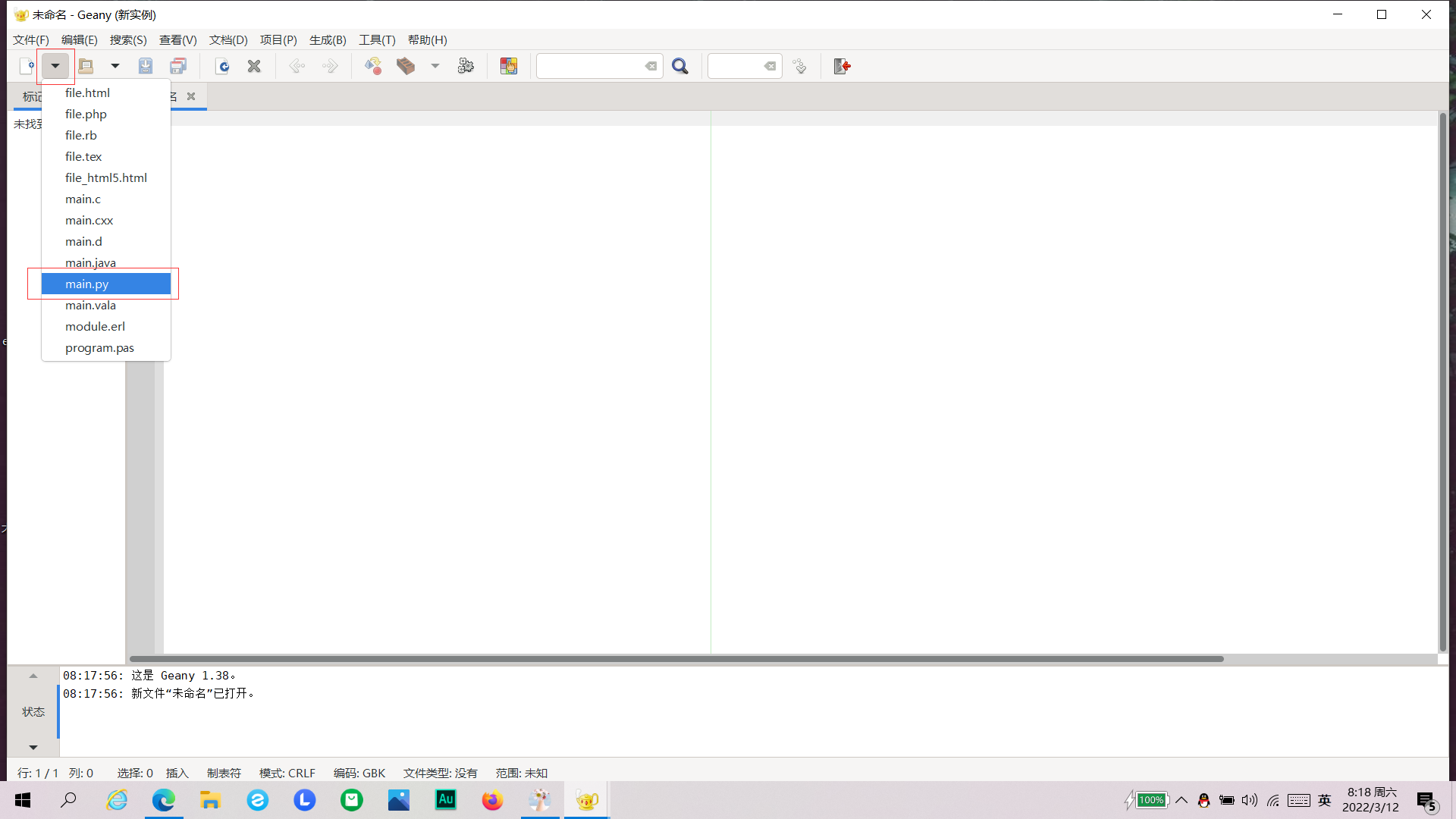Open the notification center icon

pos(1427,801)
